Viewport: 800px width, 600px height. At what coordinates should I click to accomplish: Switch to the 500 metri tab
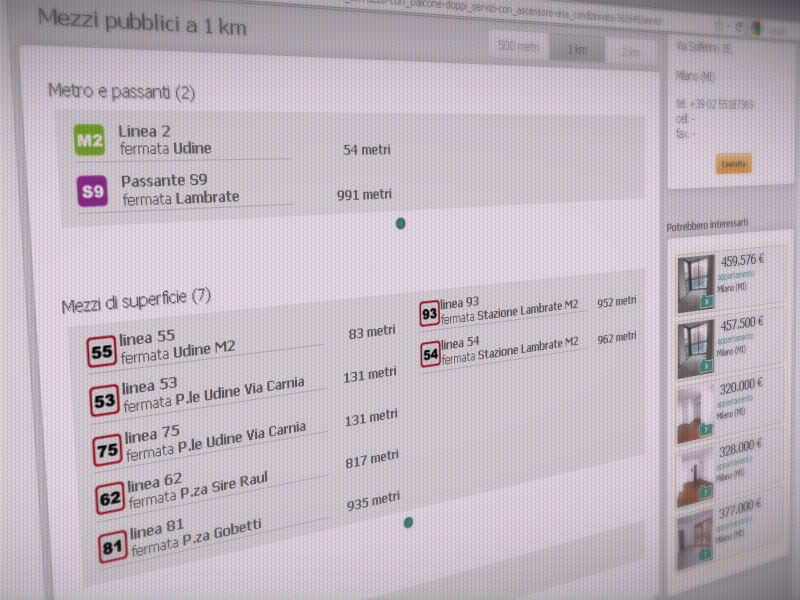pyautogui.click(x=518, y=46)
